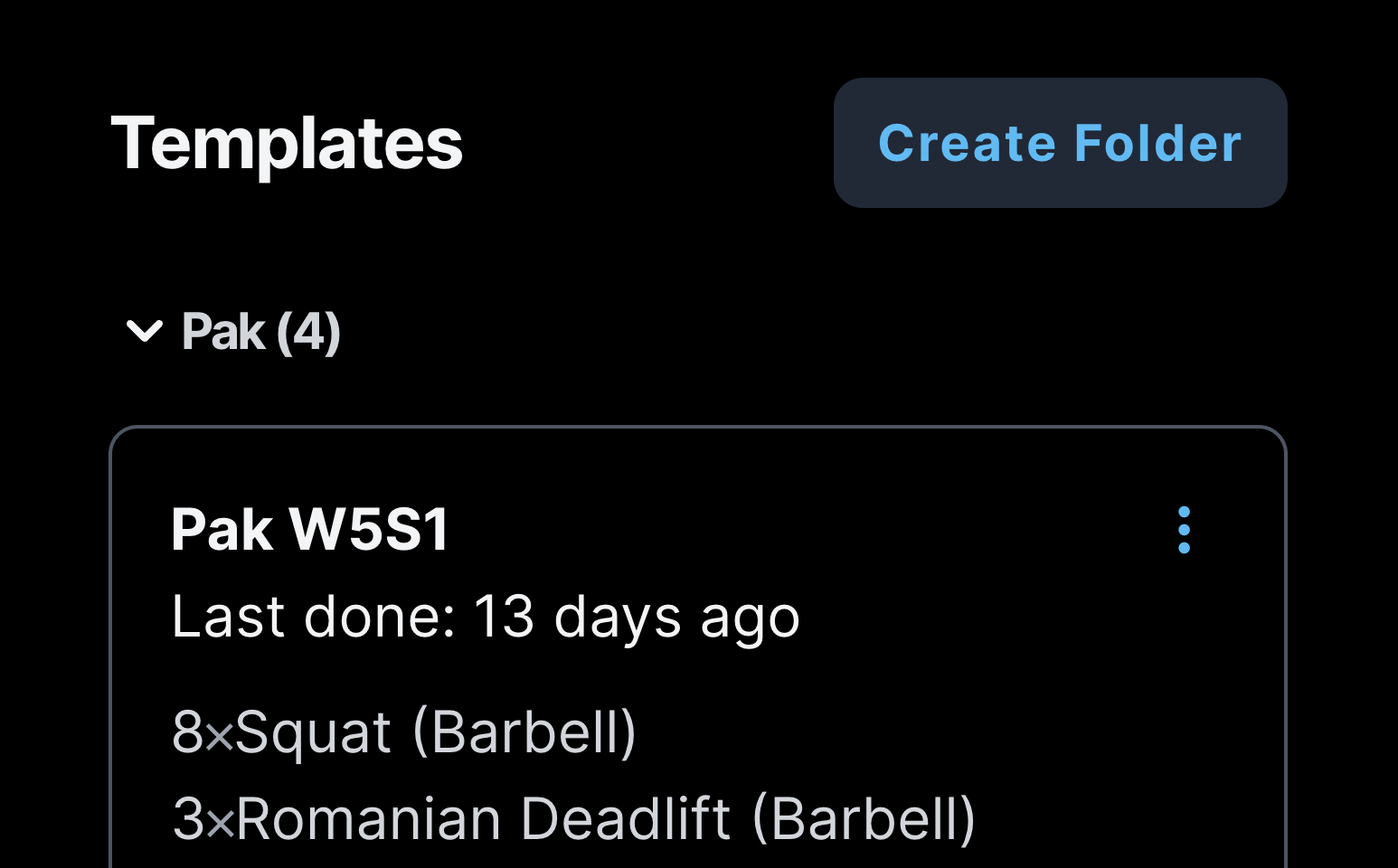This screenshot has height=868, width=1398.
Task: Click the Create Folder button
Action: click(1060, 143)
